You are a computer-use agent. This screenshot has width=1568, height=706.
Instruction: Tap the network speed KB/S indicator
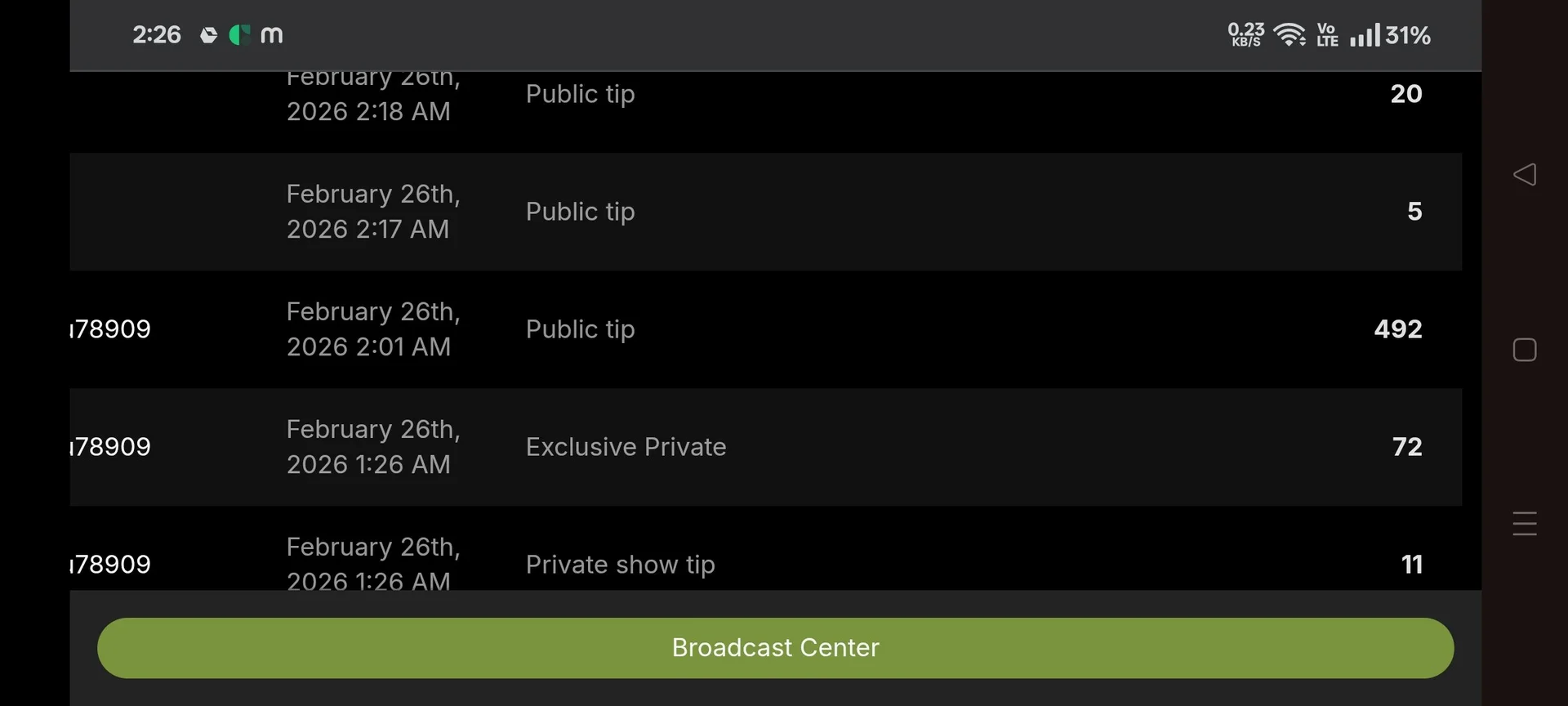point(1245,35)
